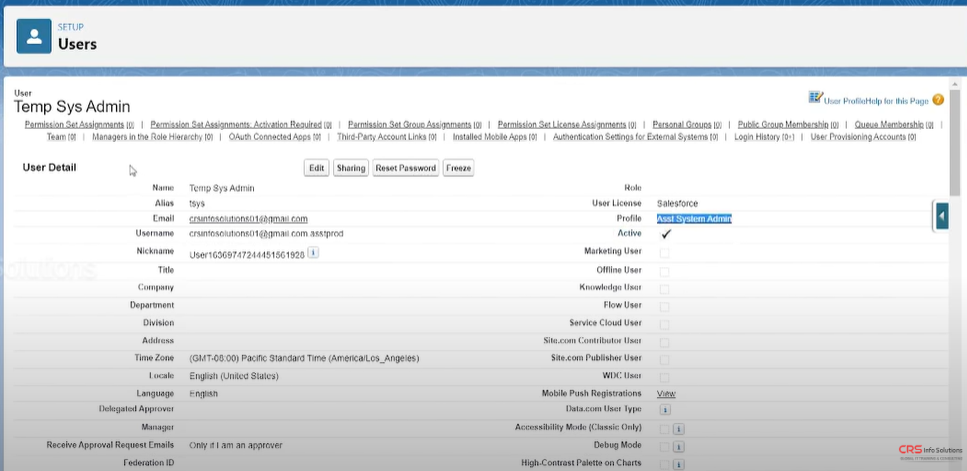Expand the collapsed right sidebar arrow
The height and width of the screenshot is (471, 967).
coord(941,215)
